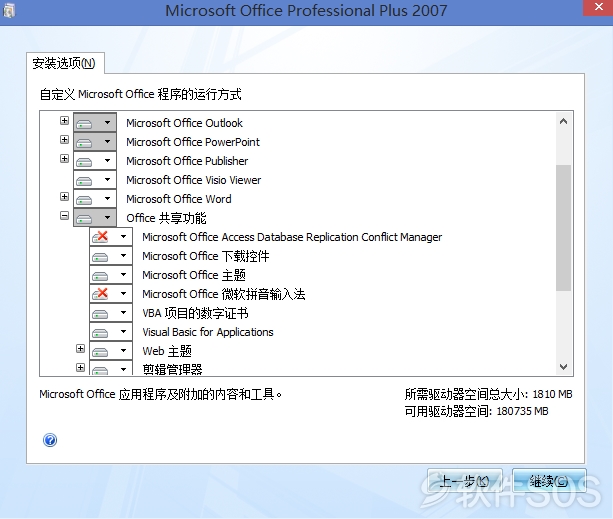
Task: Click red X icon beside 微软拼音输入法
Action: click(x=100, y=294)
